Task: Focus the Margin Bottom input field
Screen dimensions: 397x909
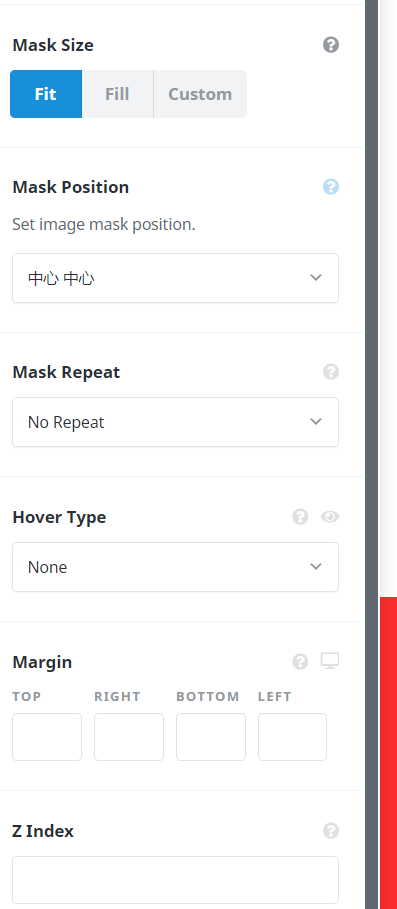Action: [x=211, y=737]
